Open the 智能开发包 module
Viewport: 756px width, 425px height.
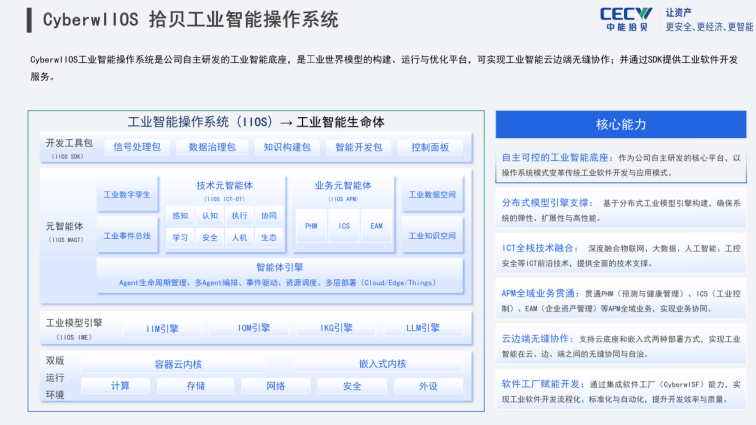(359, 147)
